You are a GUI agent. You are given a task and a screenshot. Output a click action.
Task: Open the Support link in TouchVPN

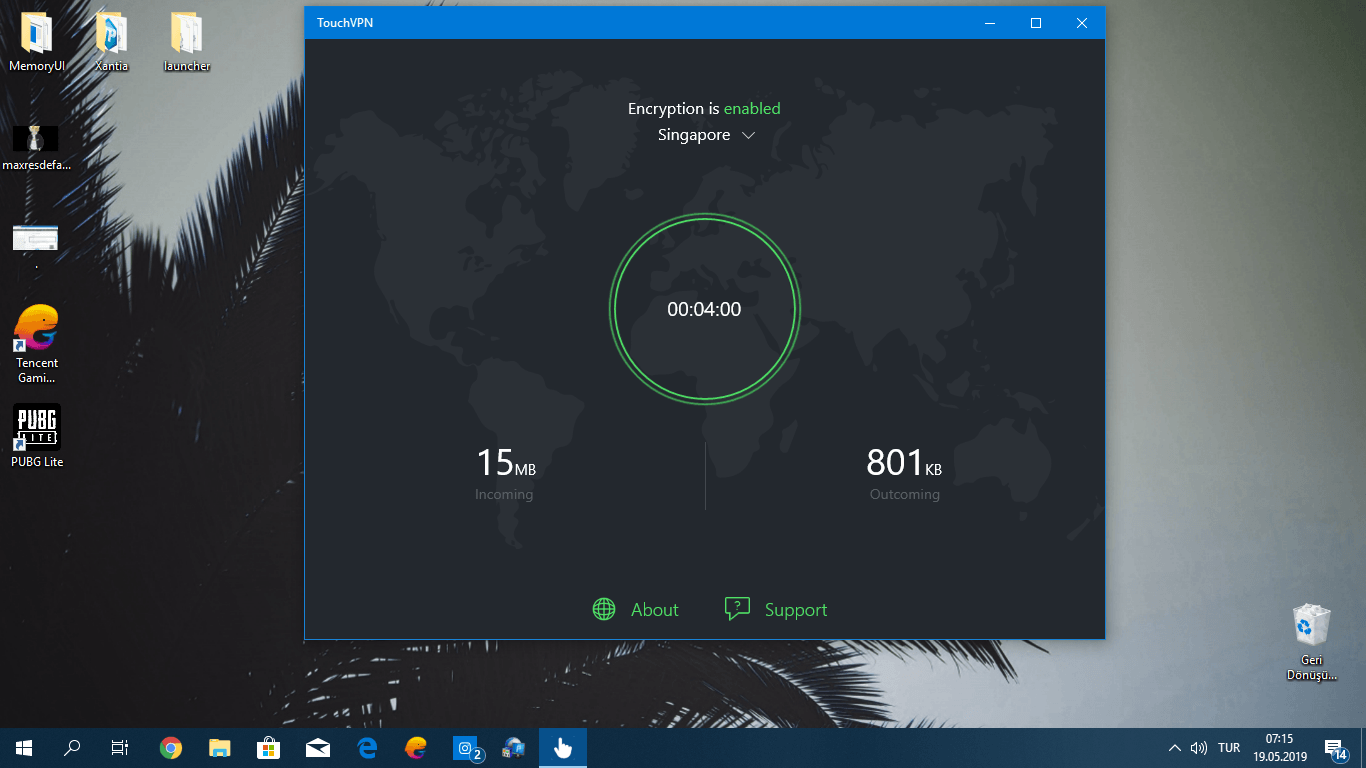tap(796, 610)
